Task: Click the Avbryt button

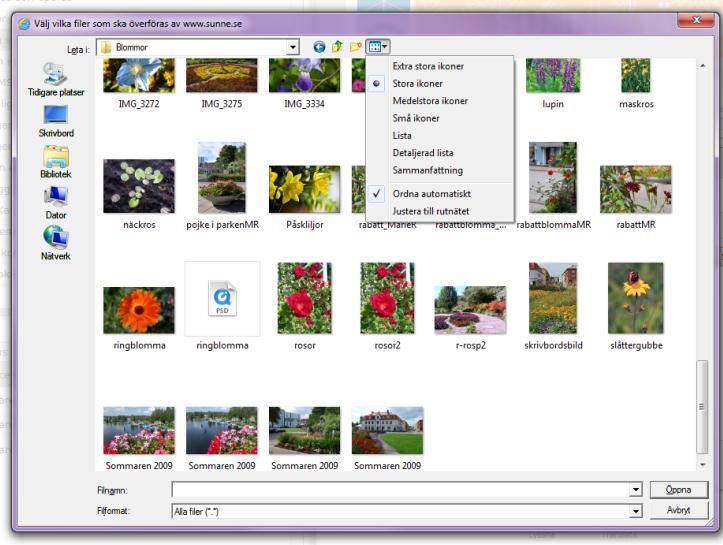Action: 678,510
